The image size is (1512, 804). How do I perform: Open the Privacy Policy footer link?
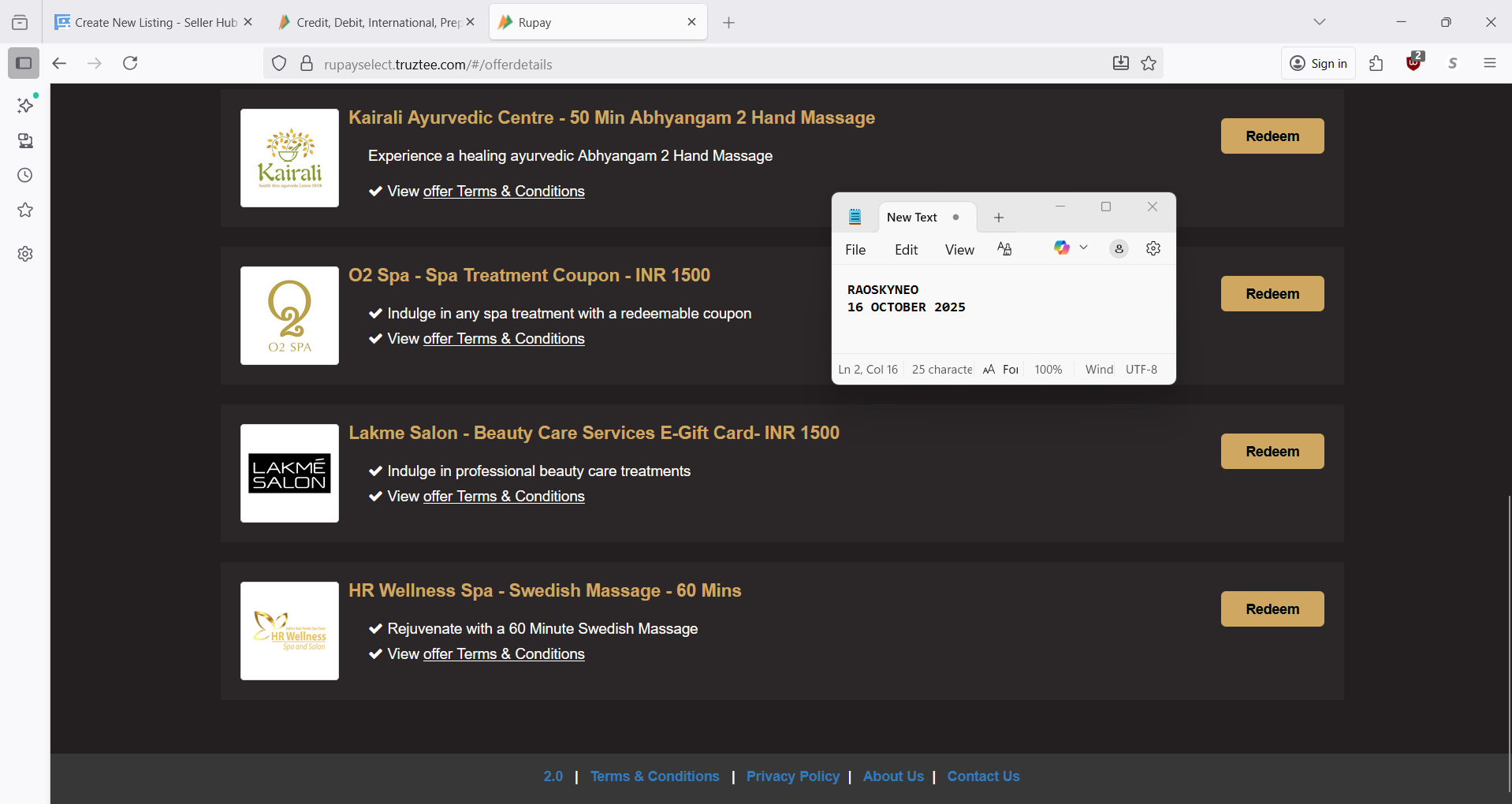(x=792, y=776)
